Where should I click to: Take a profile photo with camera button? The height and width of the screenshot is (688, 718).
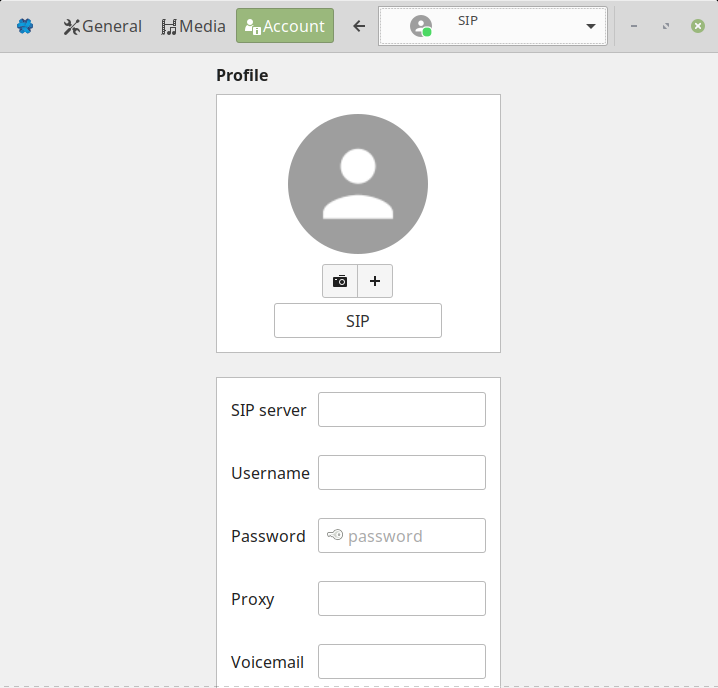(x=340, y=281)
